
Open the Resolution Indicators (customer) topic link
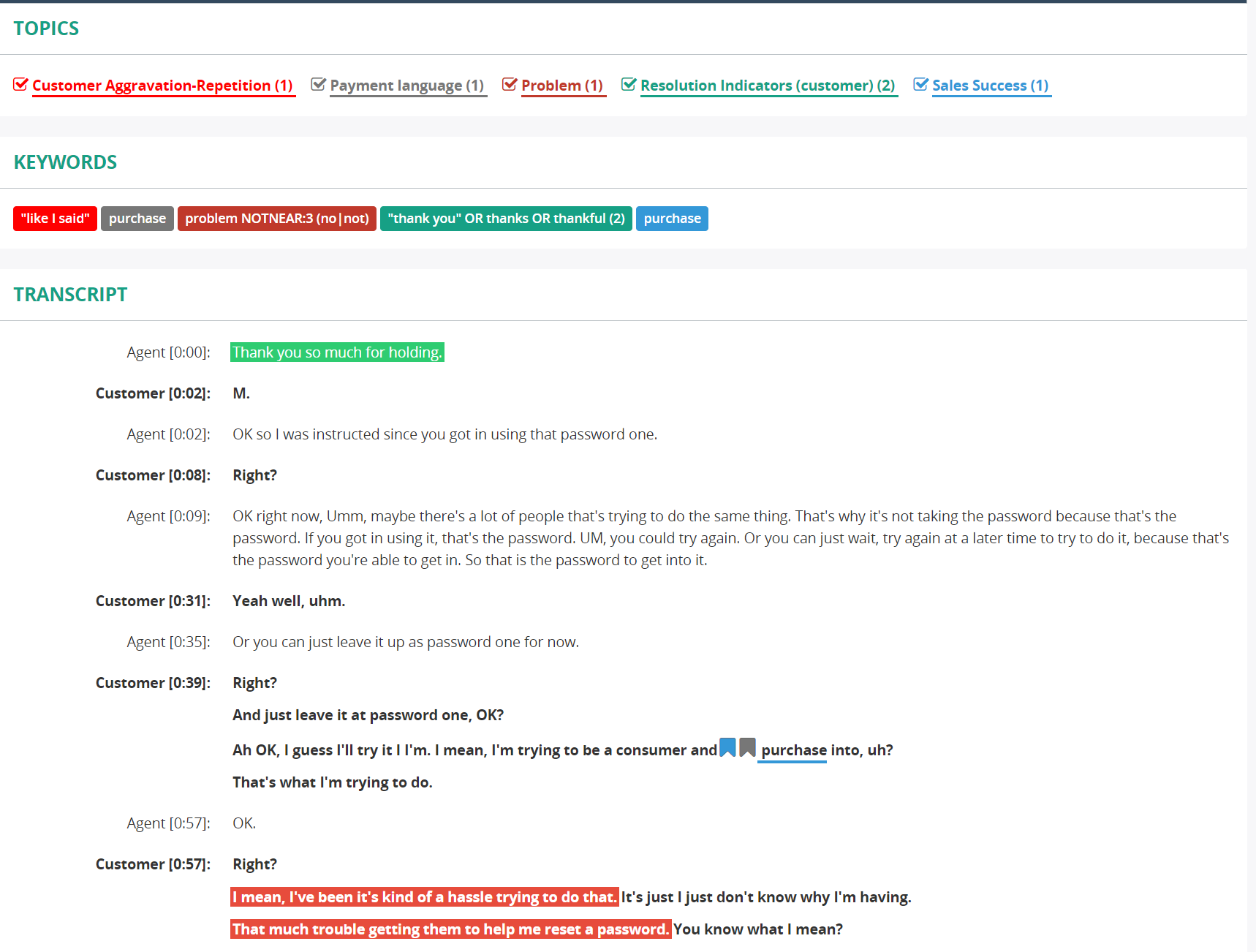[x=768, y=86]
